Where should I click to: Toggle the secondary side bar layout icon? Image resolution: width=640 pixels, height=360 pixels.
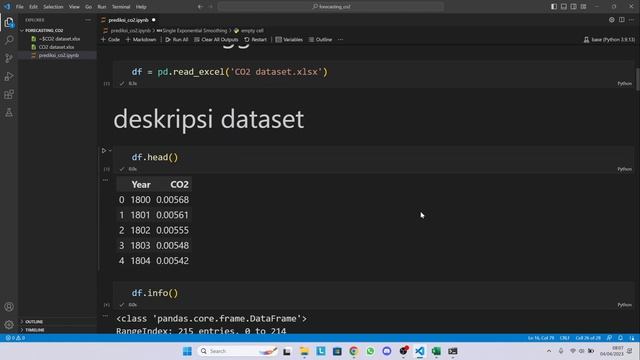pos(573,7)
